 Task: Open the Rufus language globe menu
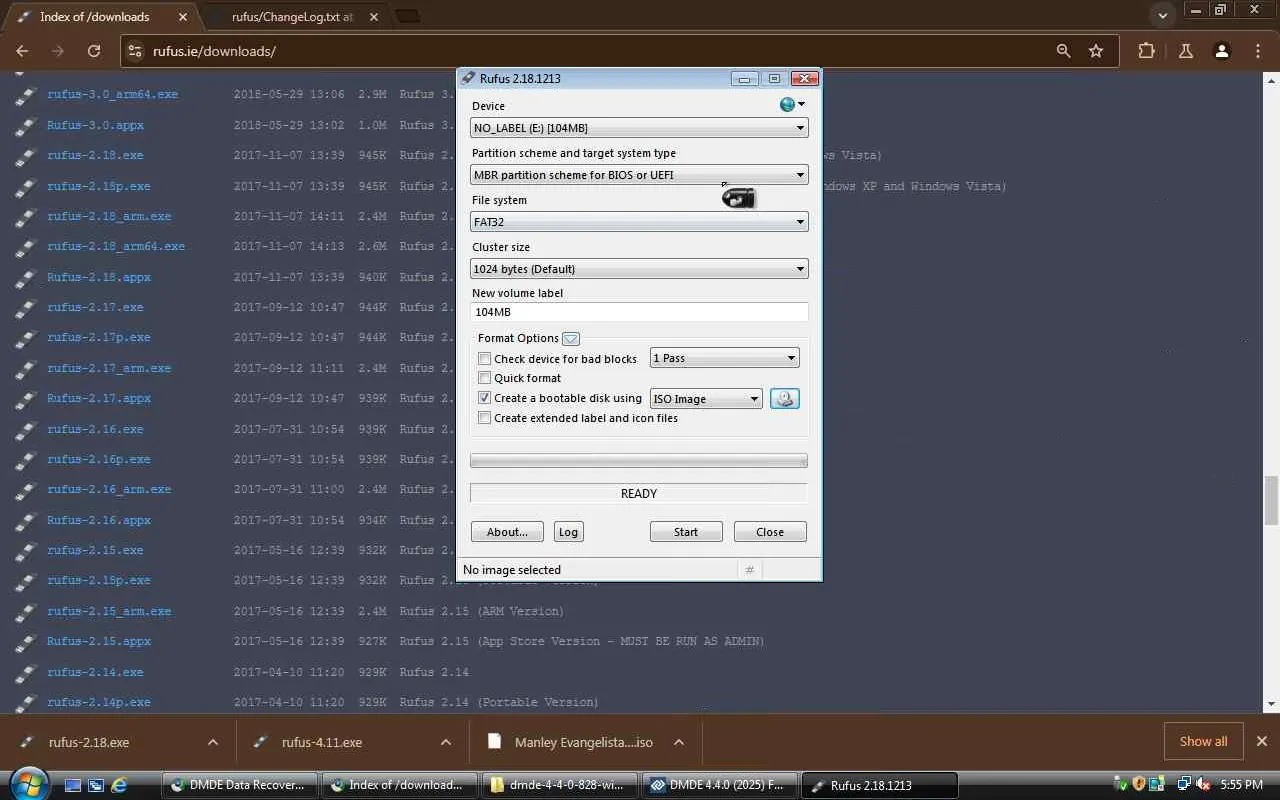coord(792,105)
